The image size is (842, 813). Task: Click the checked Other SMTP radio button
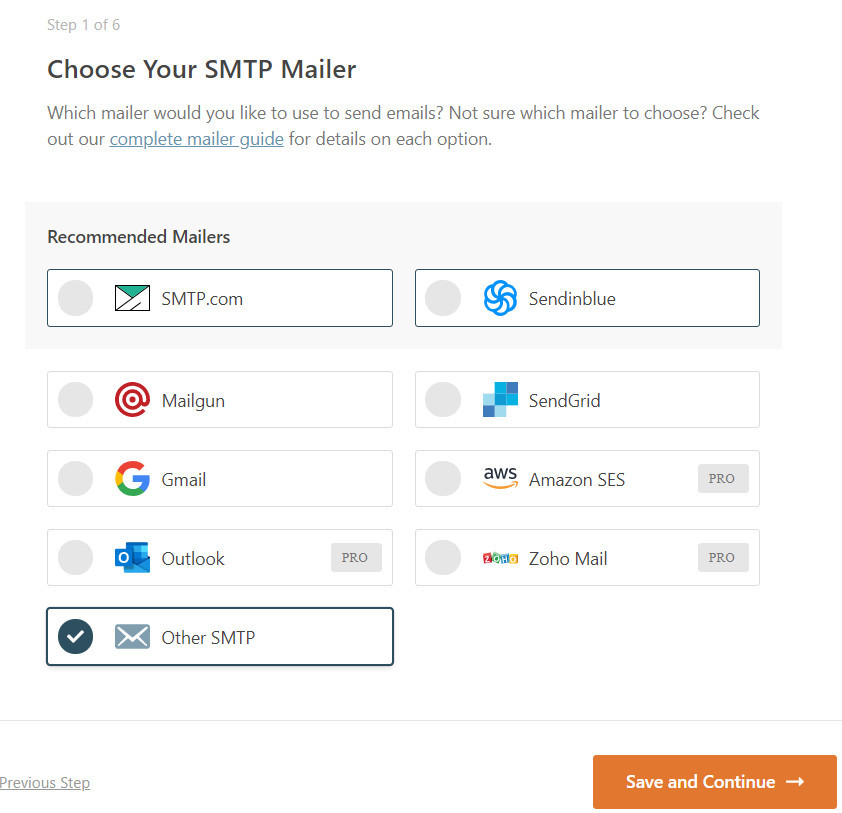tap(76, 637)
